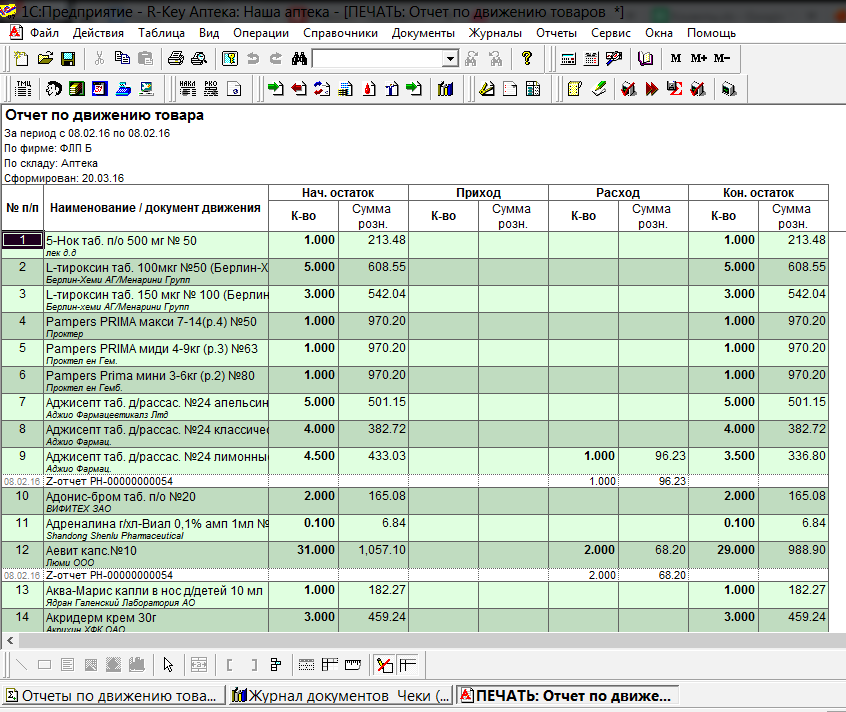Click the binoculars Find icon

298,59
